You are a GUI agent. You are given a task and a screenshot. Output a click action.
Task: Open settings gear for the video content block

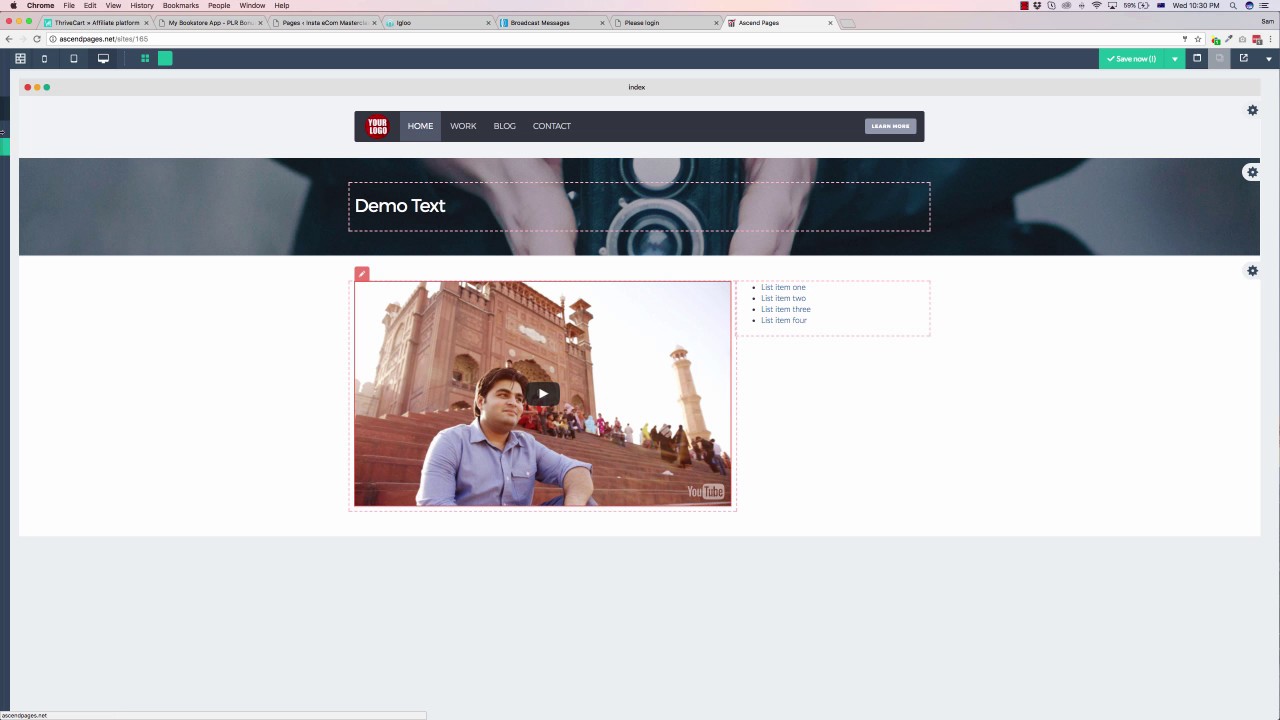click(1252, 271)
